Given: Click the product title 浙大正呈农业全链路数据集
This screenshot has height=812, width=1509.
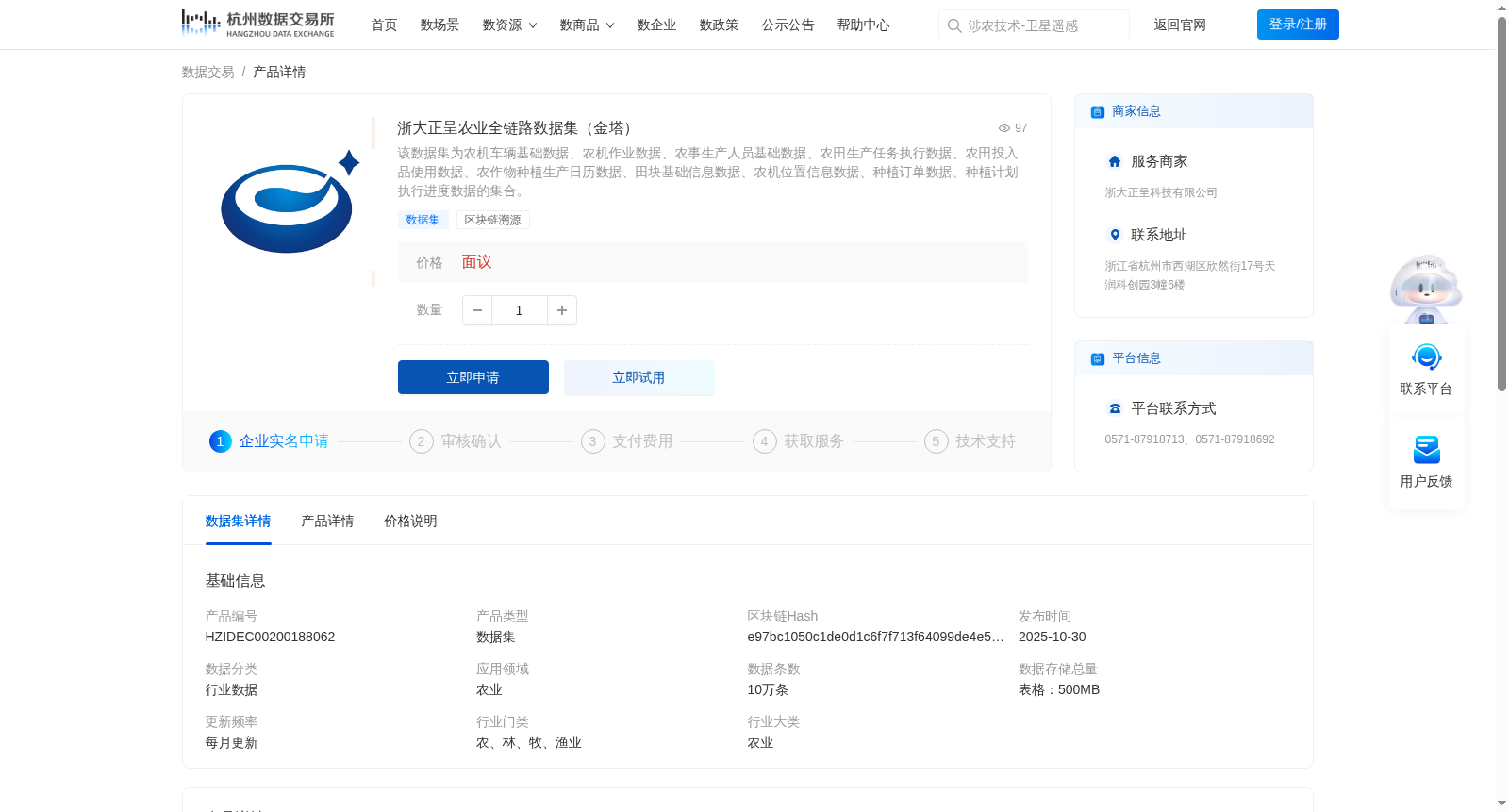Looking at the screenshot, I should (x=518, y=128).
